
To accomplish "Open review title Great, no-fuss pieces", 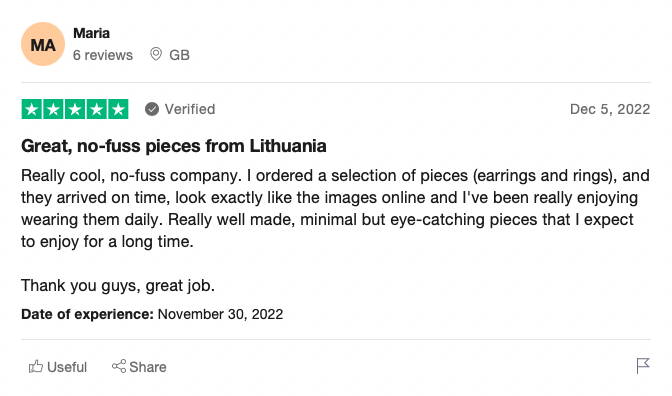I will pos(174,146).
